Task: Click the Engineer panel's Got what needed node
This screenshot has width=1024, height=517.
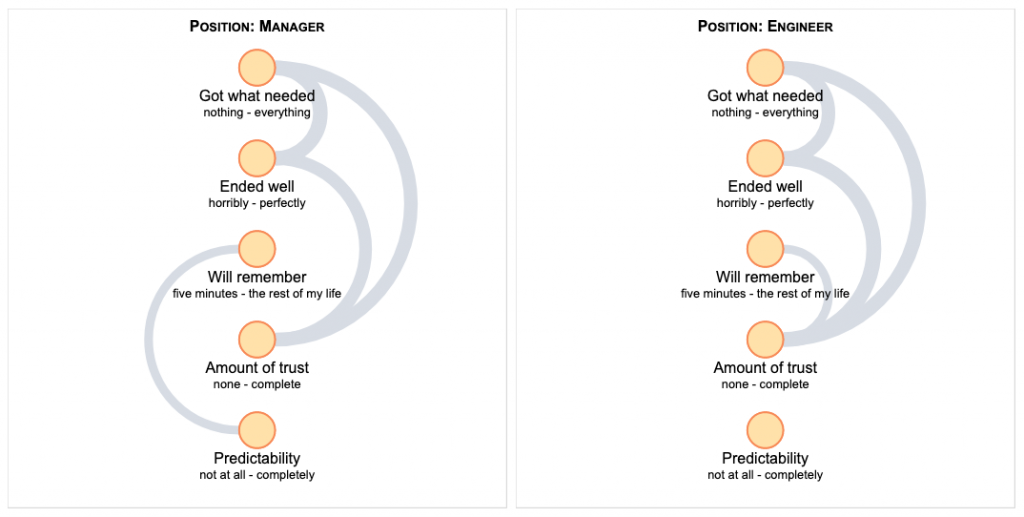Action: [765, 68]
